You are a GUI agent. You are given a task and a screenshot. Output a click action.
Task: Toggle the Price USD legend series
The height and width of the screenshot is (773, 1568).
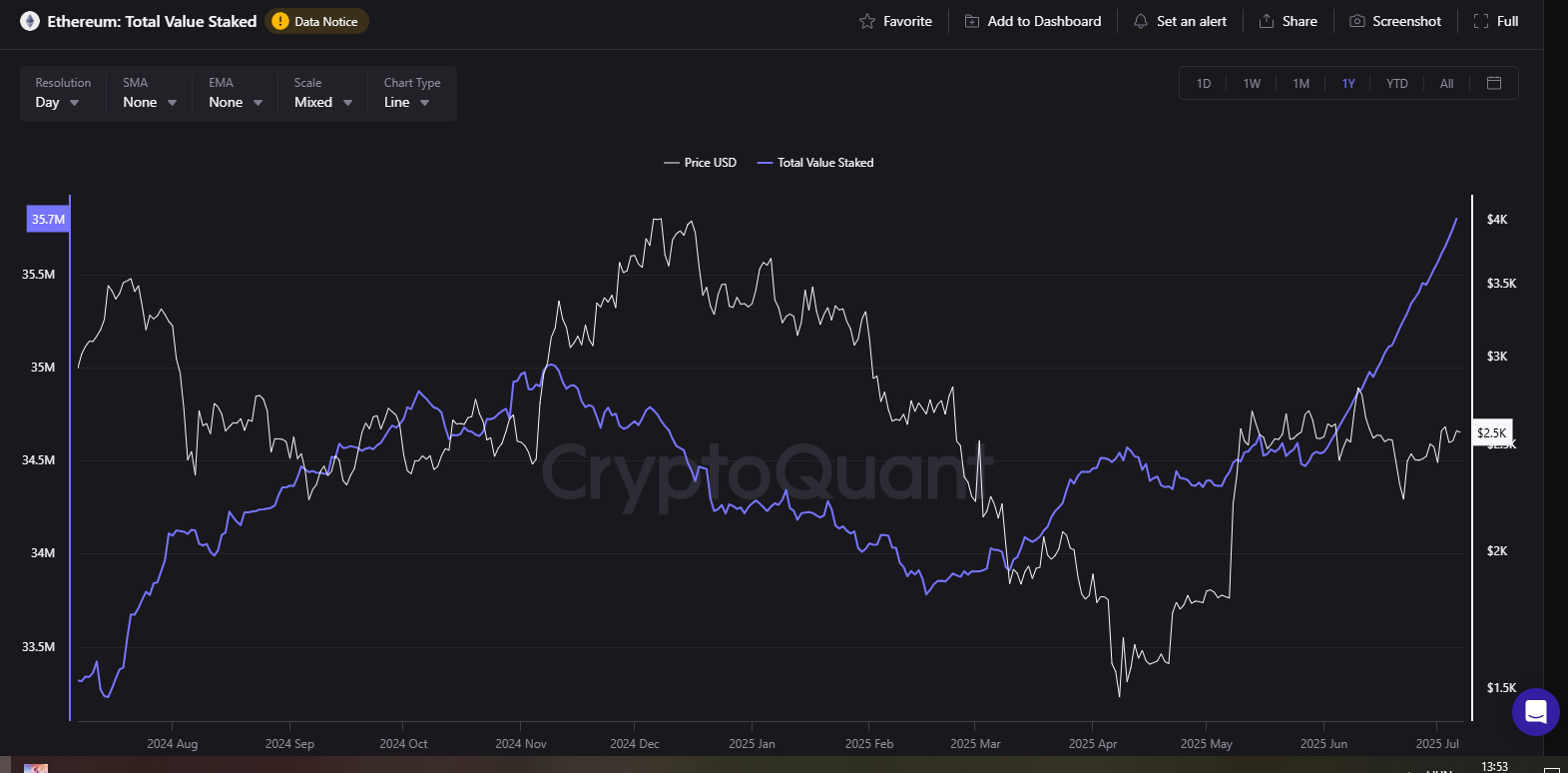click(700, 162)
